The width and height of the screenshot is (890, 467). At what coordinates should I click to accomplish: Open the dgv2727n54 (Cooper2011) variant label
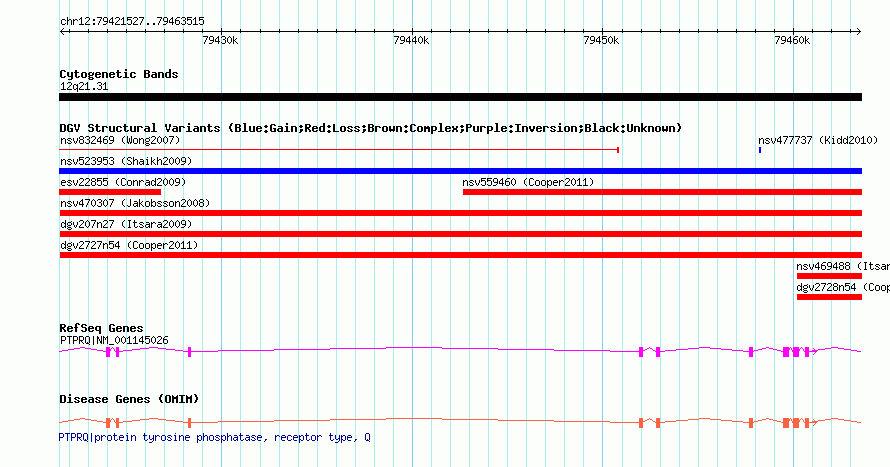click(129, 245)
